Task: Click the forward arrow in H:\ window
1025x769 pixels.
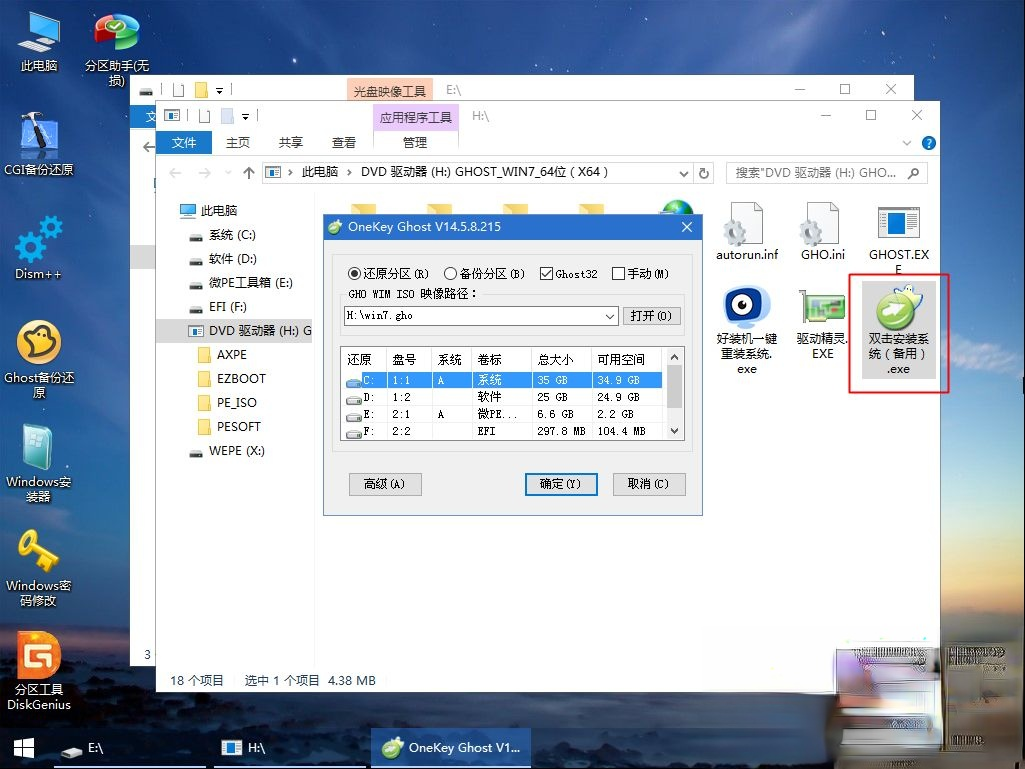Action: (205, 173)
